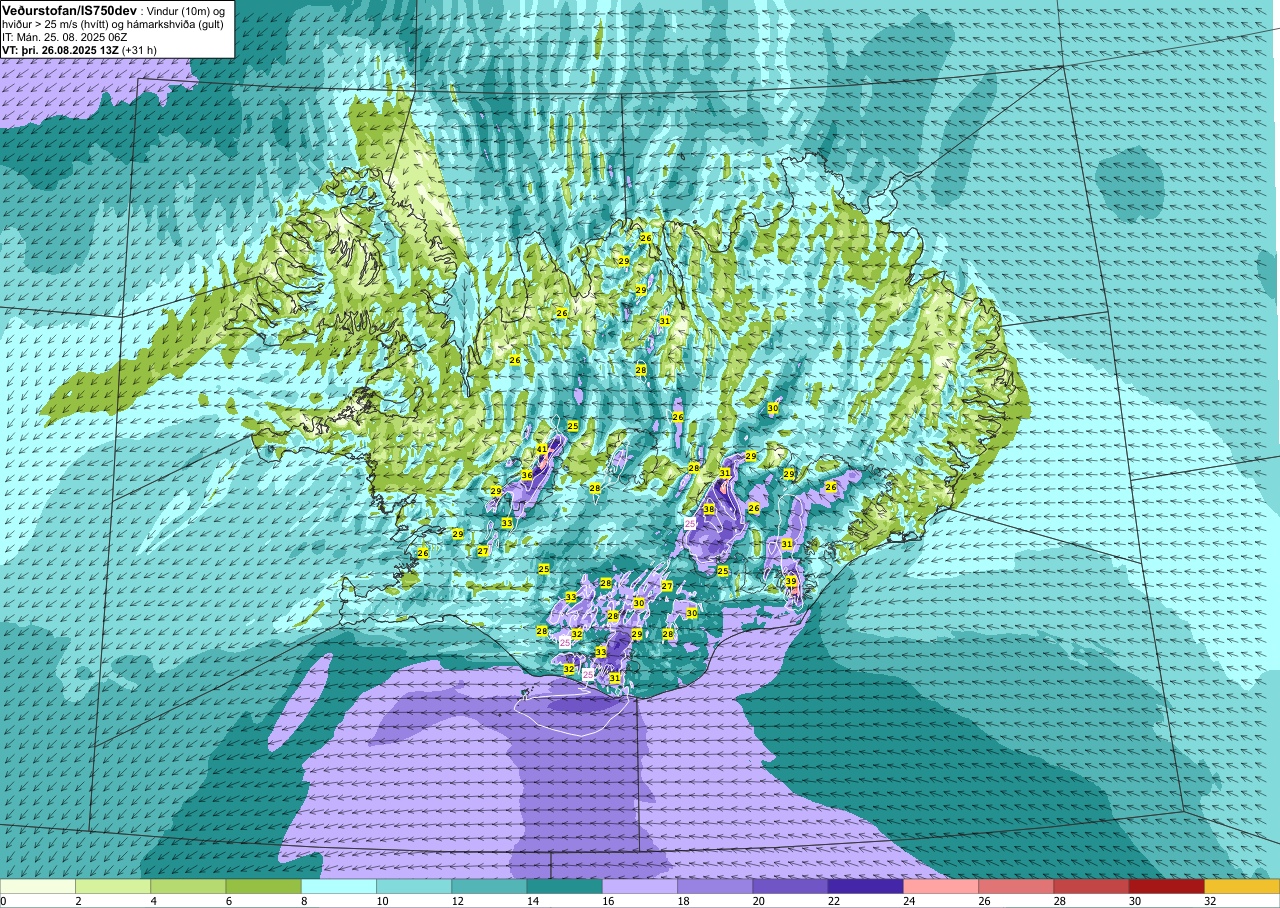Click the 'hviður > 25 m/s (hvítt)' description text
This screenshot has height=908, width=1280.
[x=55, y=24]
